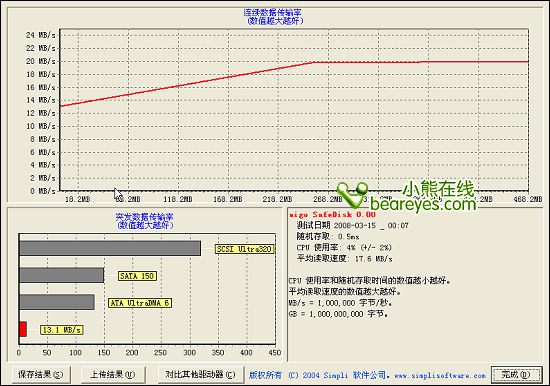
Task: Open the www.simplisoftware.com link
Action: (x=440, y=375)
